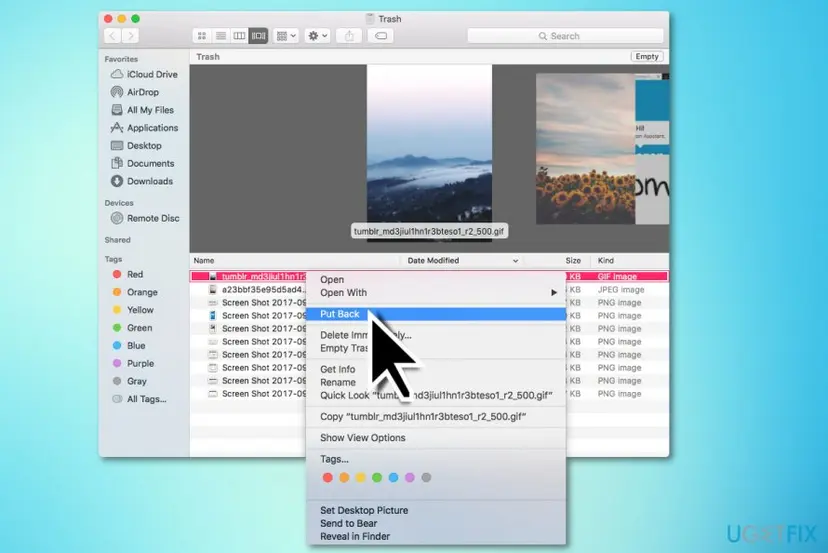Viewport: 828px width, 553px height.
Task: Open iCloud Drive in sidebar
Action: coord(144,74)
